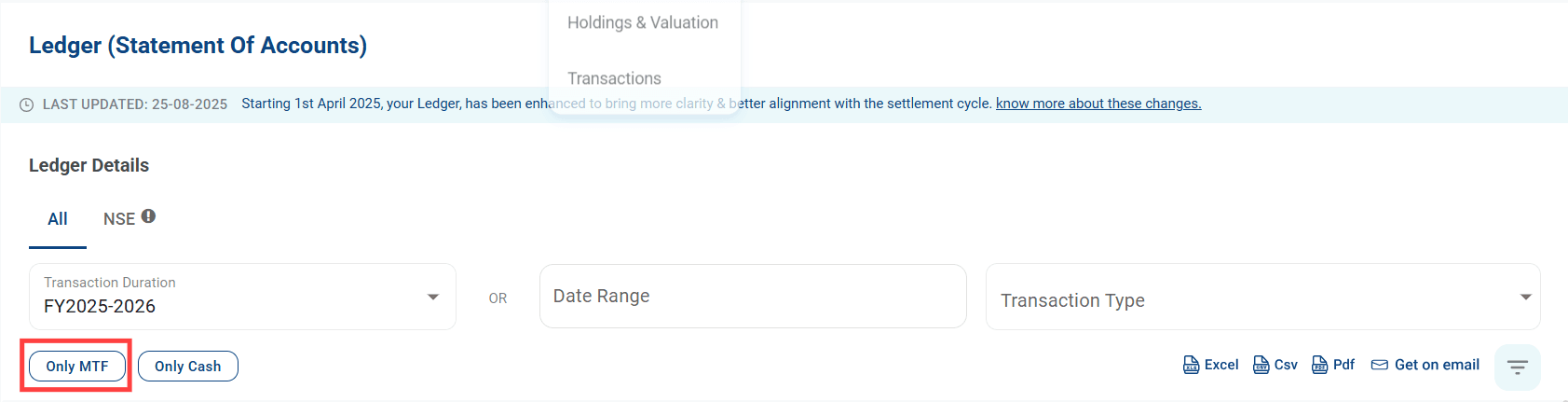Click the Csv export icon

(x=1261, y=365)
